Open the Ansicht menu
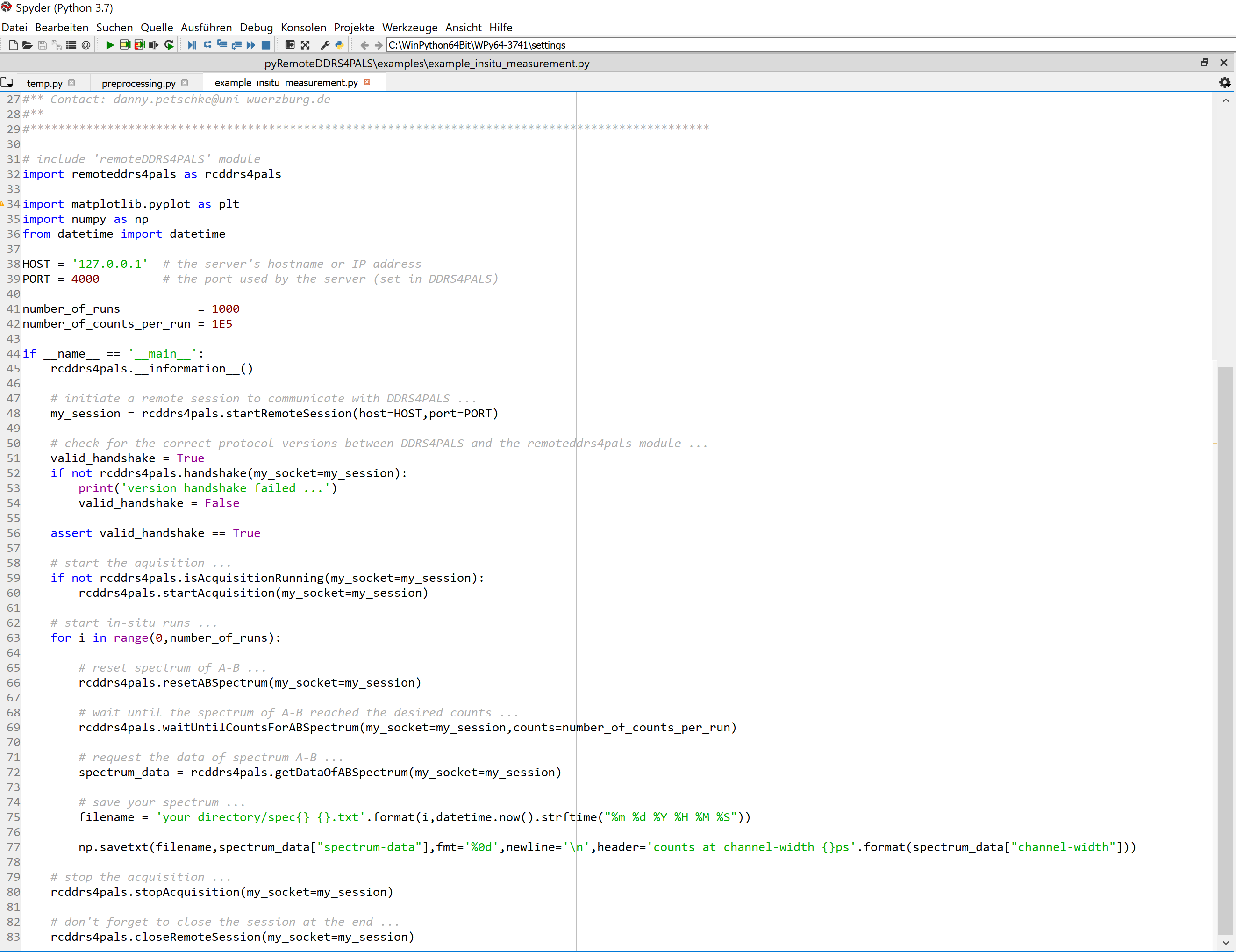 tap(464, 27)
